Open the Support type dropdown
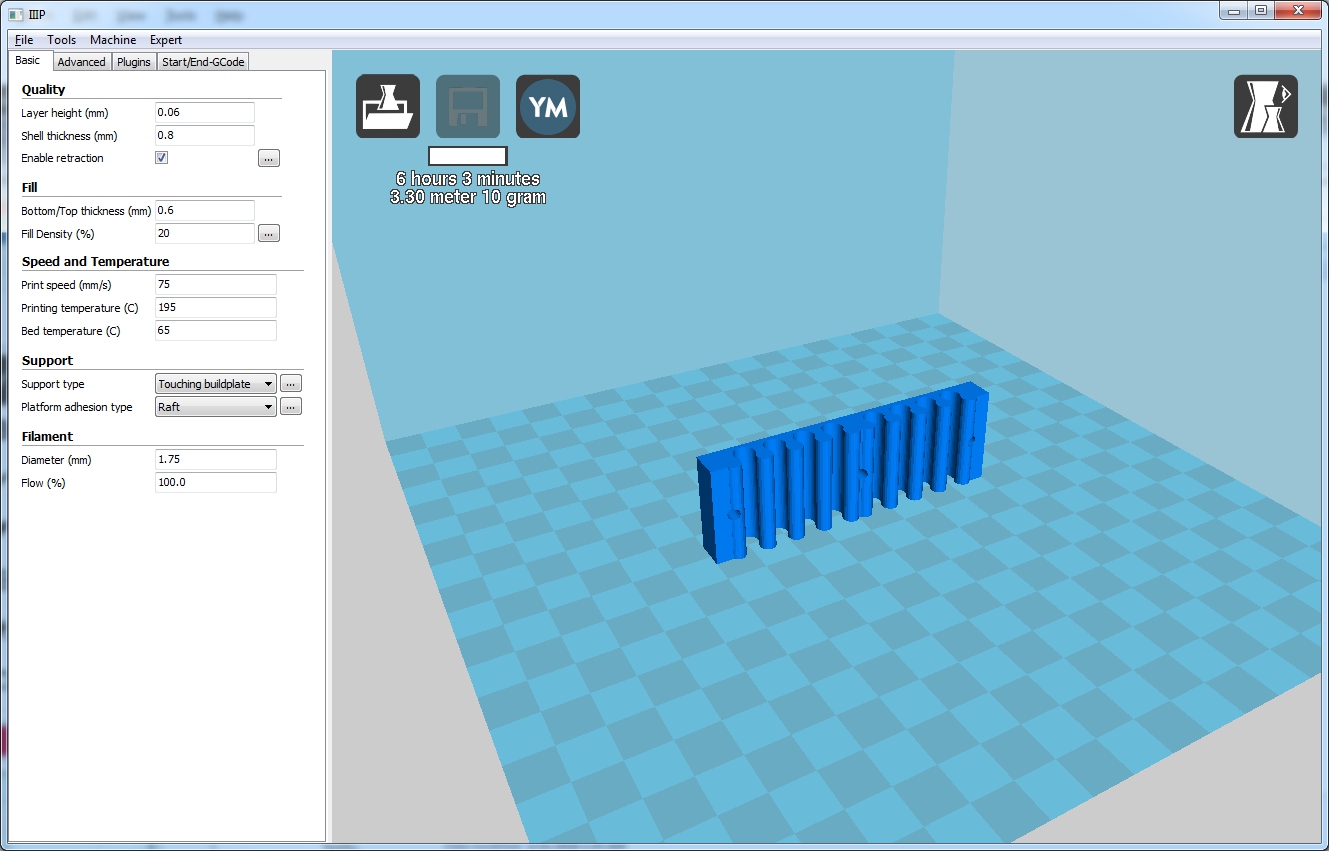Viewport: 1329px width, 851px height. (216, 384)
